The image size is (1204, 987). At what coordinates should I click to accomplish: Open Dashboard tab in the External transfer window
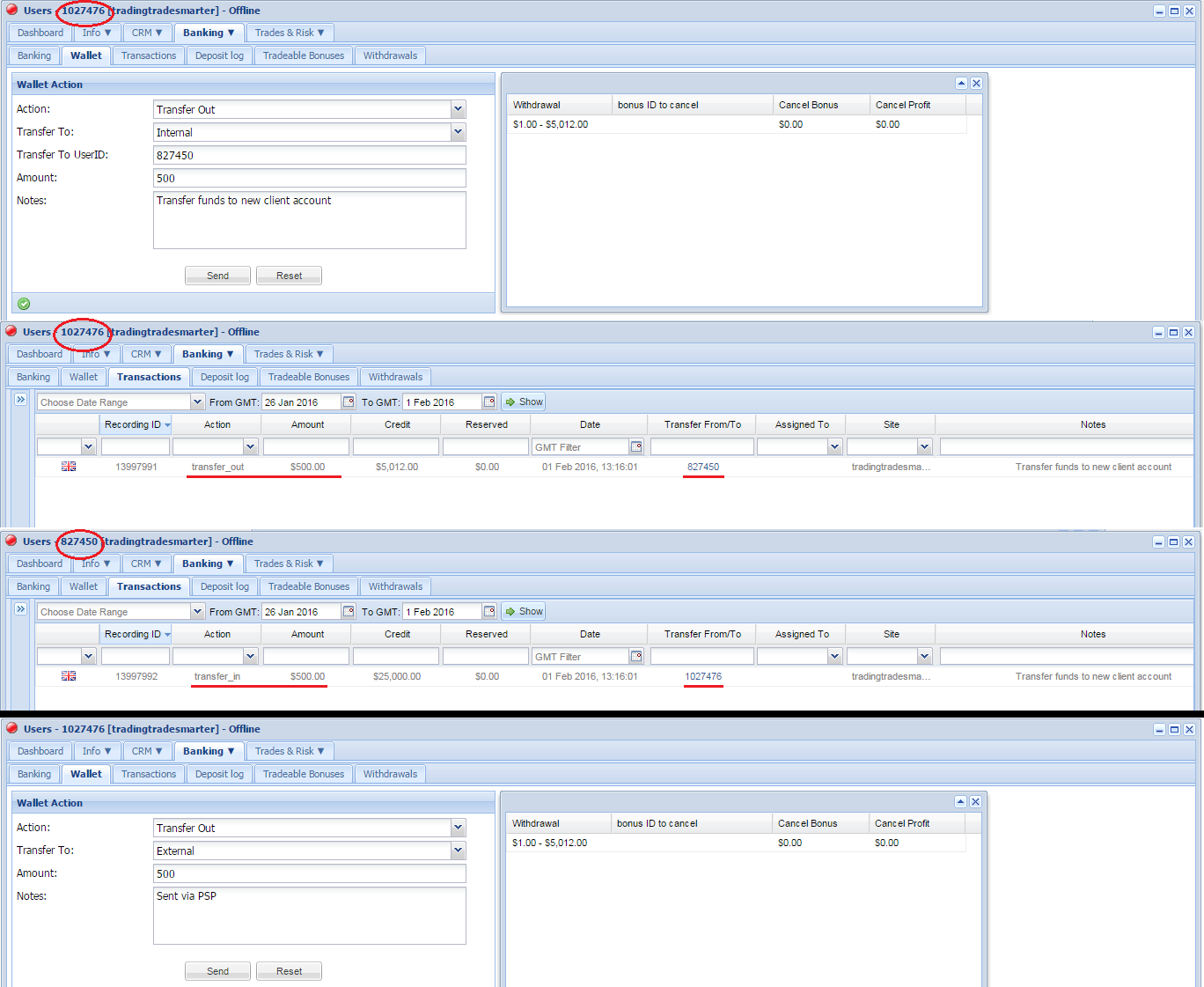point(40,751)
